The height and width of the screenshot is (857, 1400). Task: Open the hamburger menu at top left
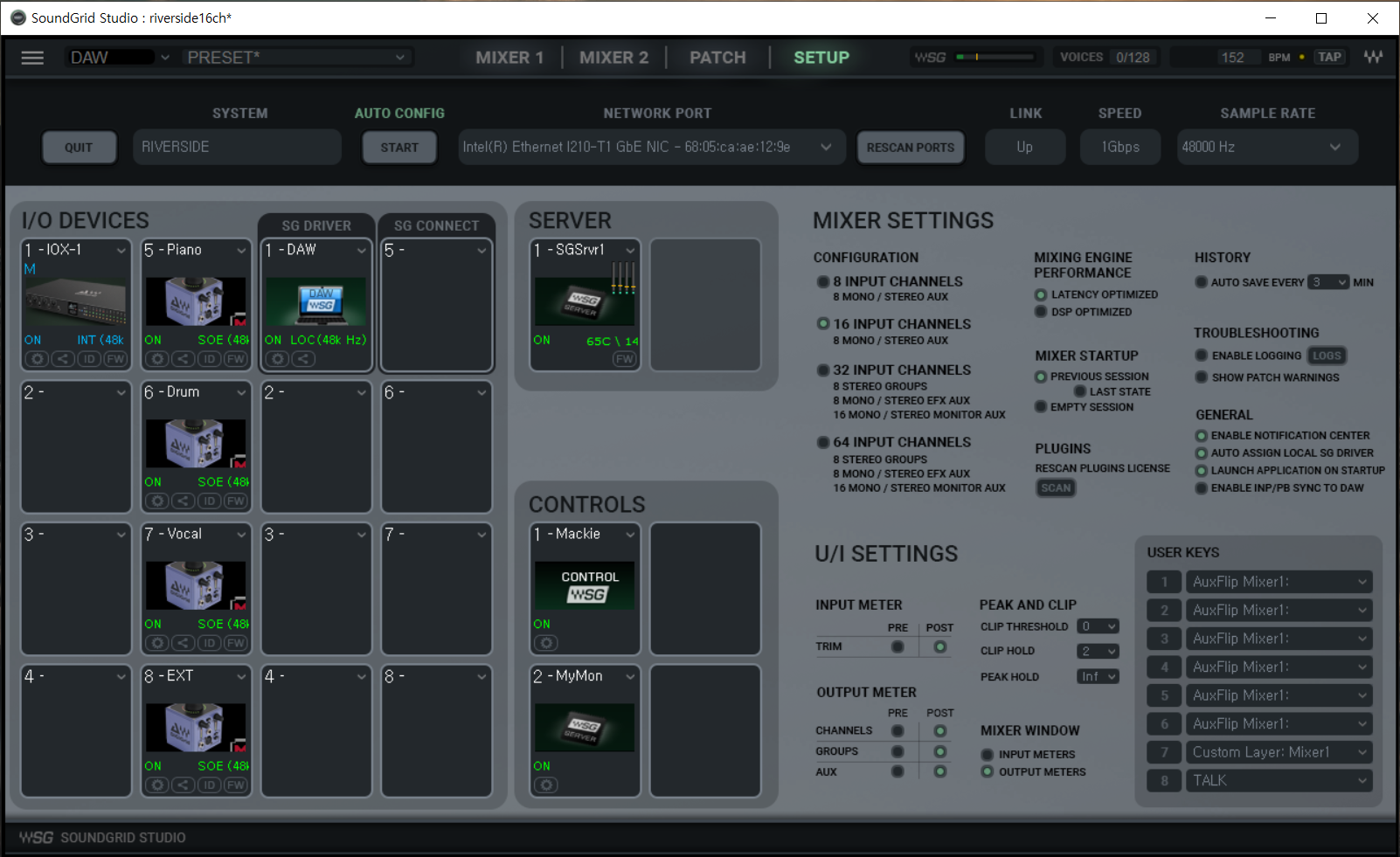coord(32,58)
